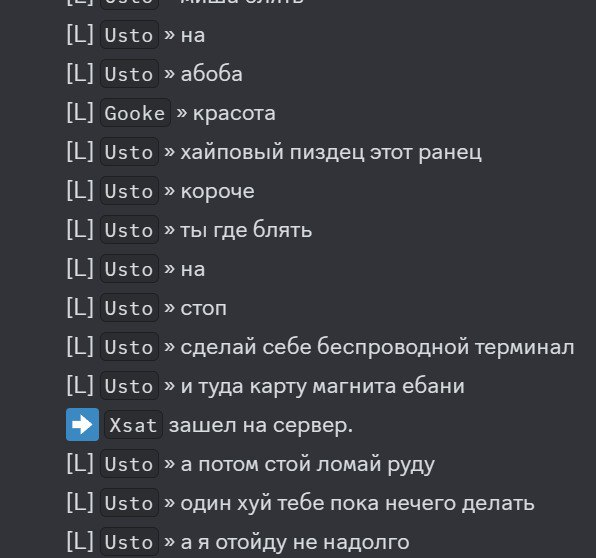596x558 pixels.
Task: Click the 'короче' message text
Action: click(x=217, y=191)
